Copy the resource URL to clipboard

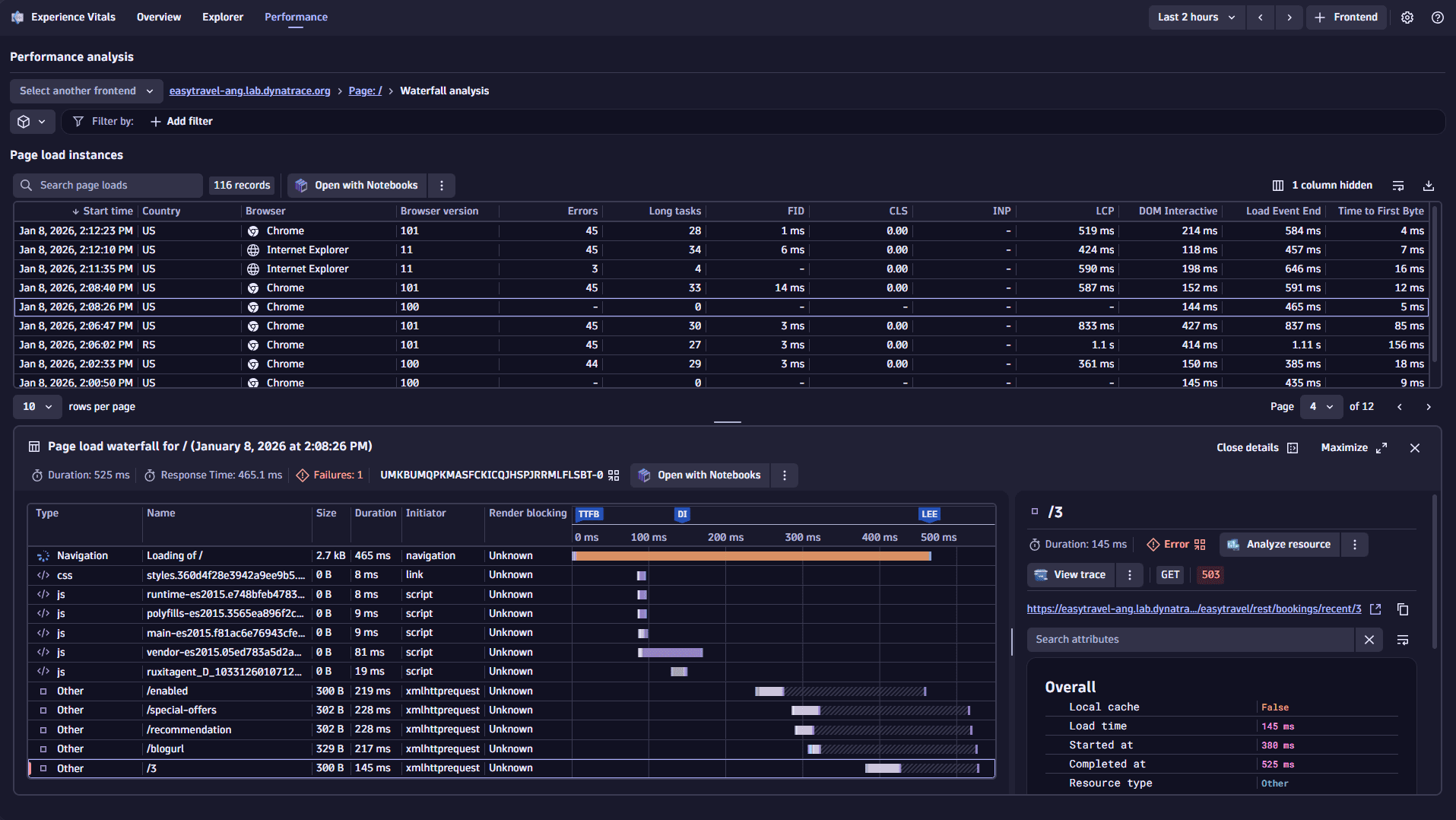(1403, 609)
